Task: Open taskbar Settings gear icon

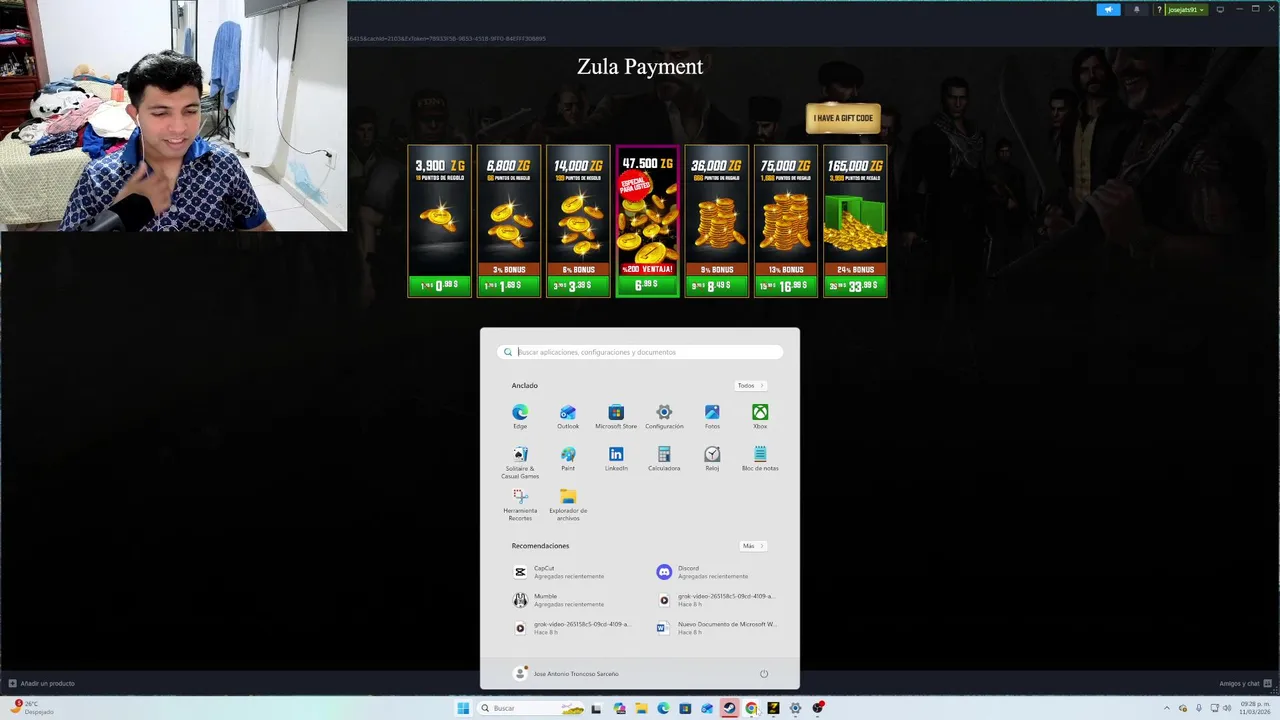Action: pyautogui.click(x=795, y=708)
